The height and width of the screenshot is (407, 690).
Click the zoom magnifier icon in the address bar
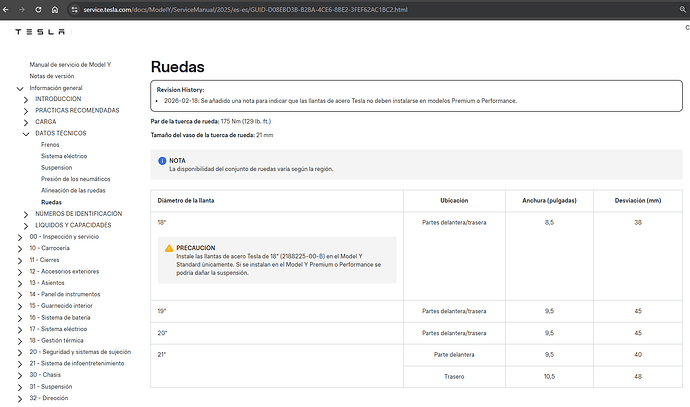pyautogui.click(x=683, y=9)
